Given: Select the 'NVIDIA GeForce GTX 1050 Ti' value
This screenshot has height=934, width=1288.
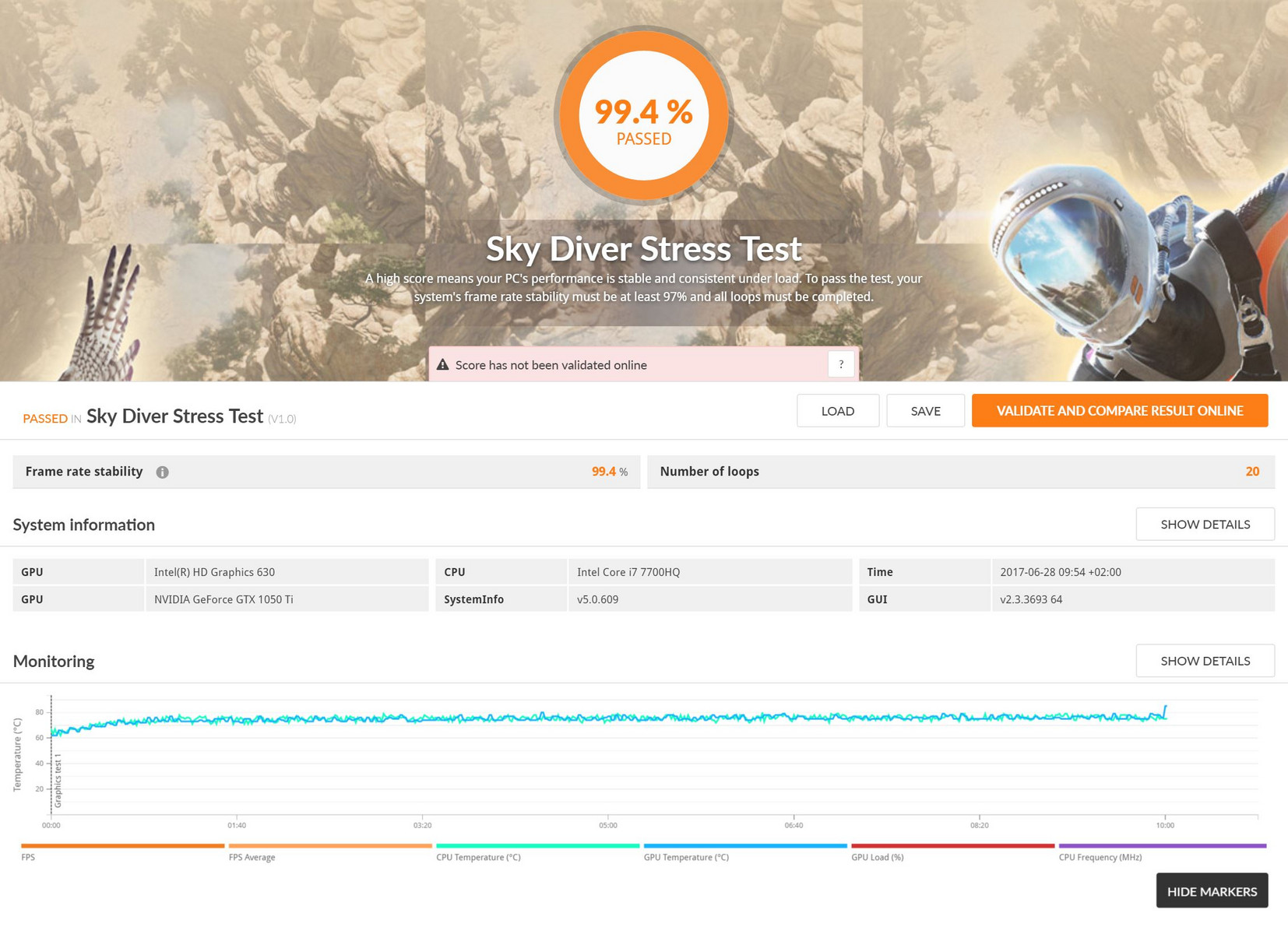Looking at the screenshot, I should pos(223,599).
